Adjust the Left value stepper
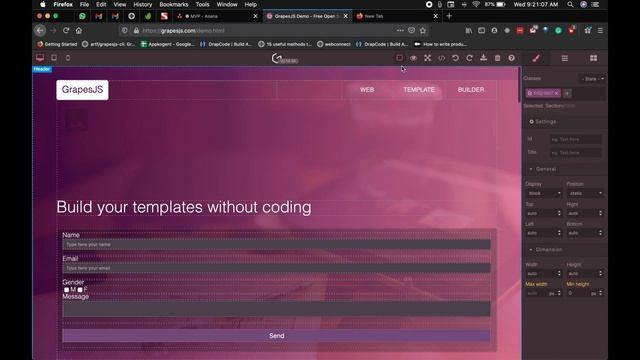The width and height of the screenshot is (640, 360). (559, 233)
